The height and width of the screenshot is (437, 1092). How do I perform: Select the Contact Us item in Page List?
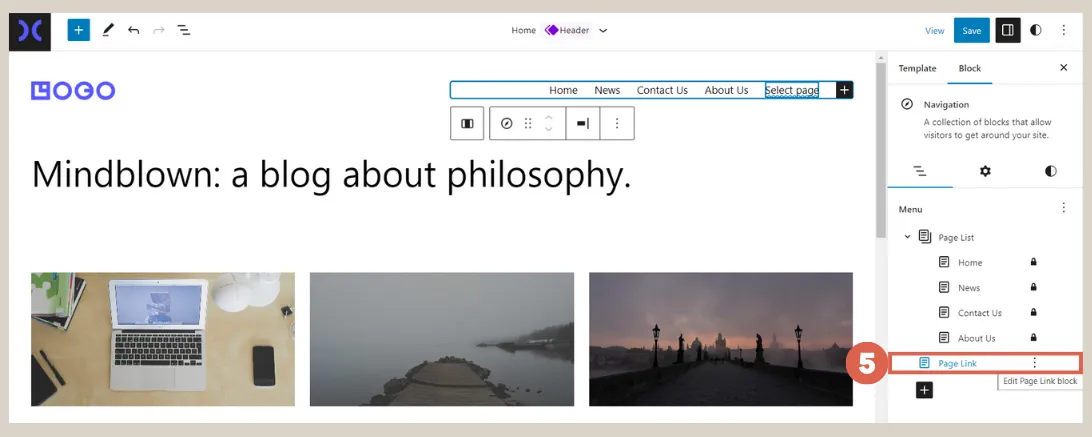[979, 313]
